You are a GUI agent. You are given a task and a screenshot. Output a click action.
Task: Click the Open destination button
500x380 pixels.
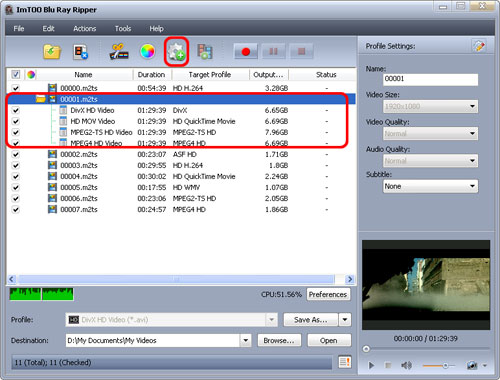(x=329, y=340)
